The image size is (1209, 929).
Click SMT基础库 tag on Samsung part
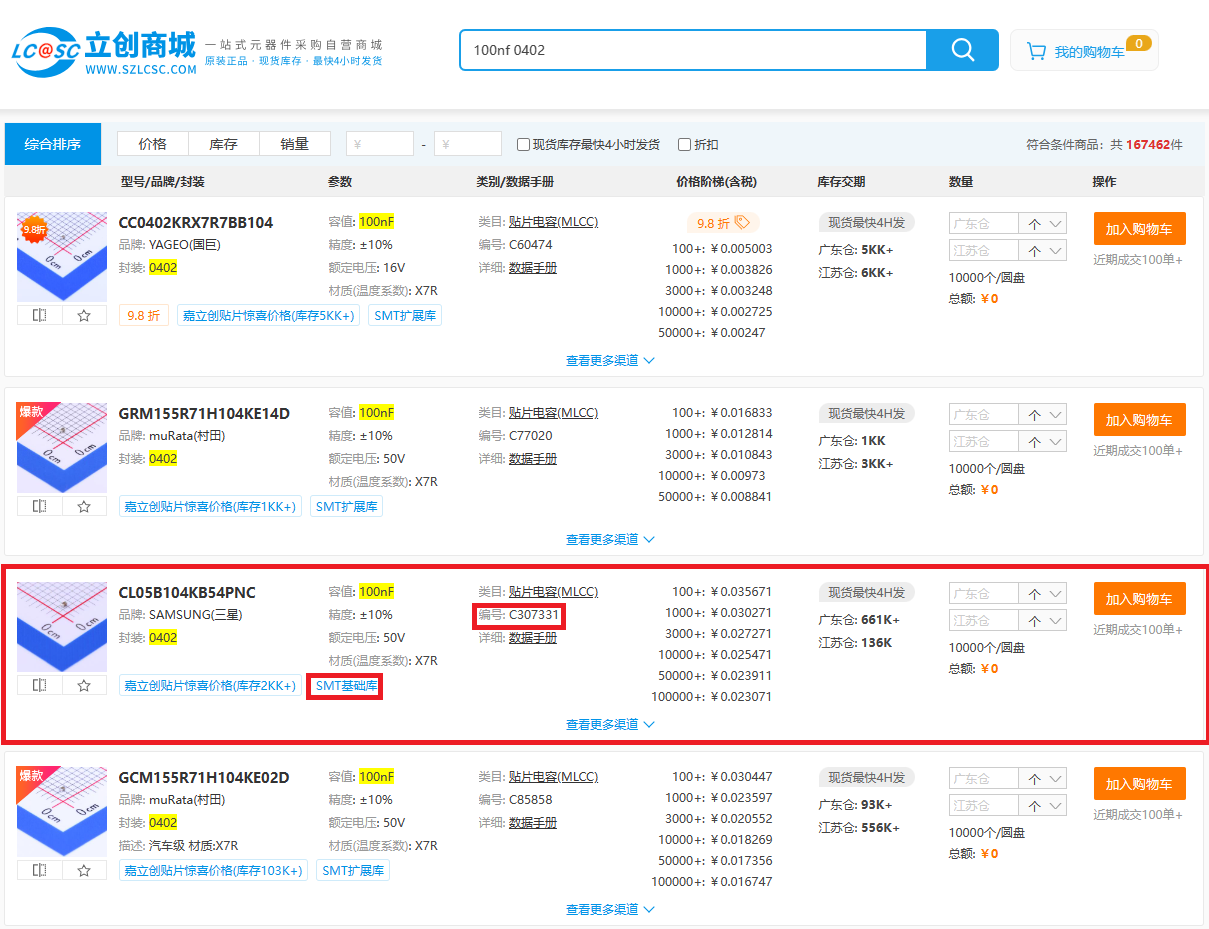click(x=346, y=685)
